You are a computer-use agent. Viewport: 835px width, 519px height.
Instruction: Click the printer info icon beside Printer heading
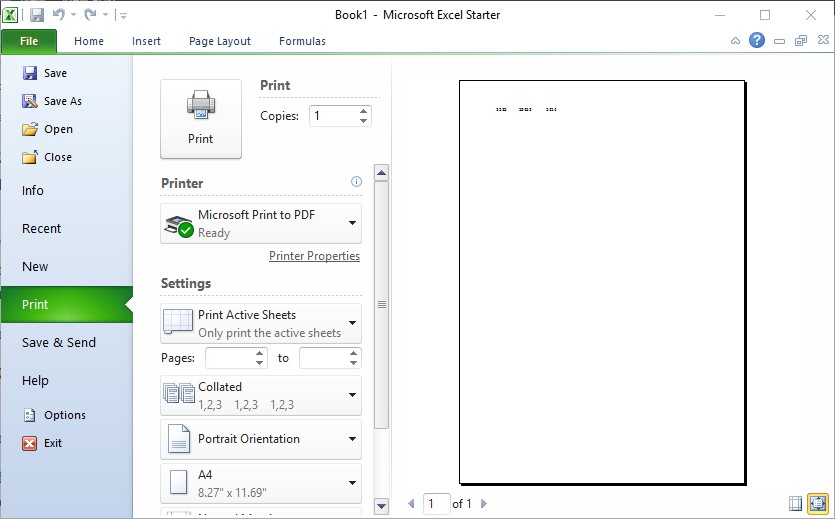click(356, 182)
